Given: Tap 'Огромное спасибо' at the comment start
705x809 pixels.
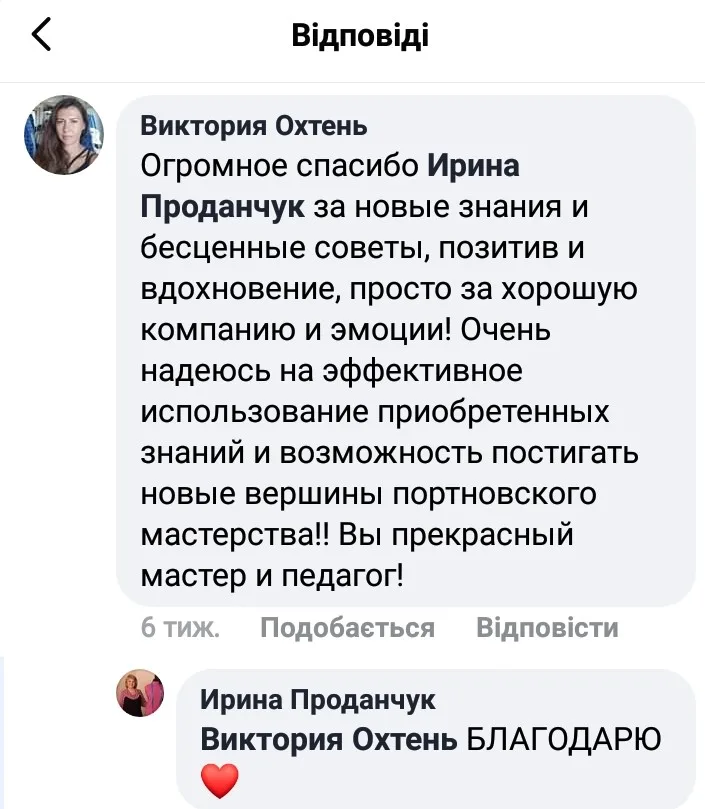Looking at the screenshot, I should click(280, 165).
